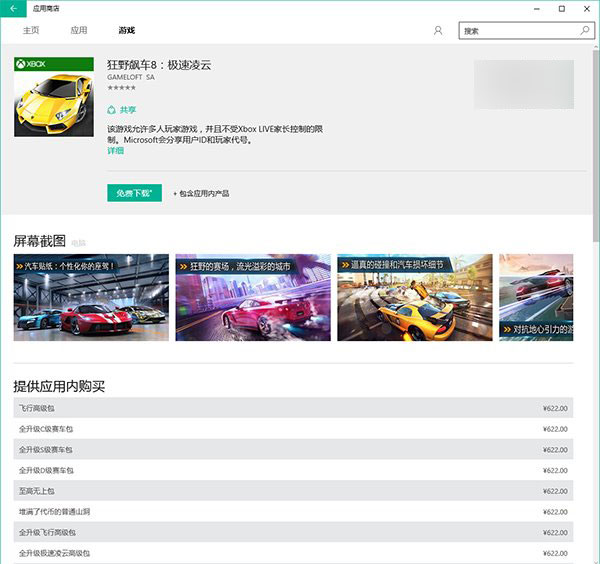
Task: Click the search magnifier icon
Action: click(584, 31)
